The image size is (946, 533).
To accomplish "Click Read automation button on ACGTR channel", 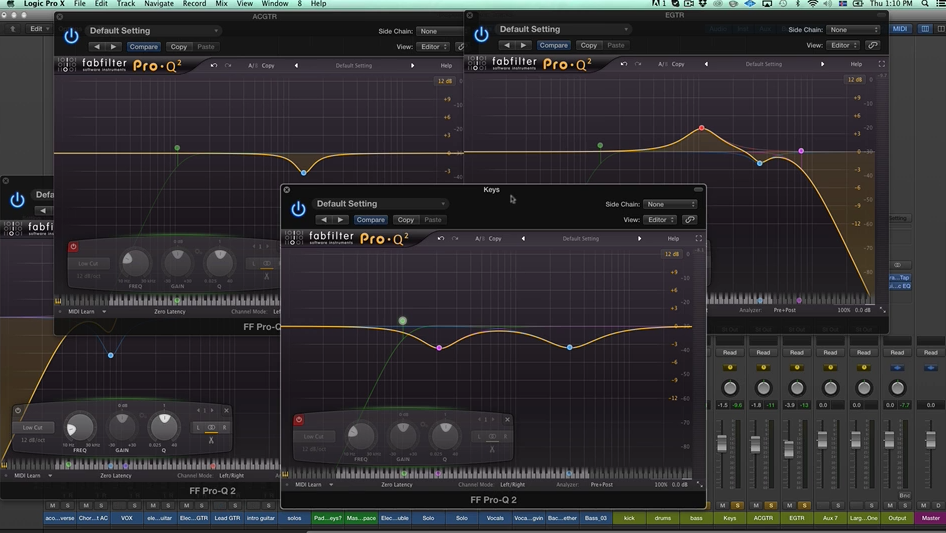I will point(763,353).
